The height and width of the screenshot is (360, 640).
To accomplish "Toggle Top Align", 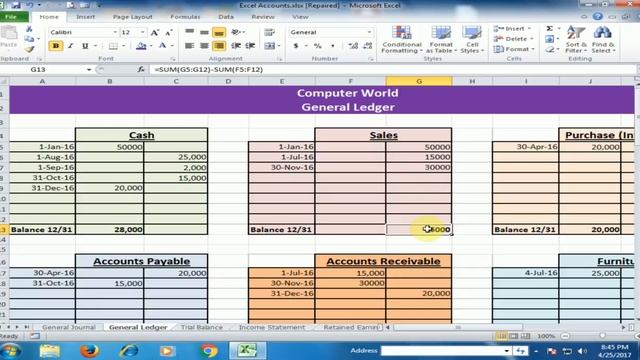I will point(189,32).
